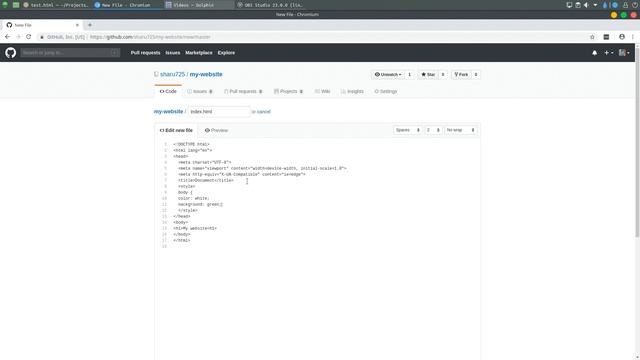
Task: Reload the page in Chromium
Action: [x=29, y=37]
